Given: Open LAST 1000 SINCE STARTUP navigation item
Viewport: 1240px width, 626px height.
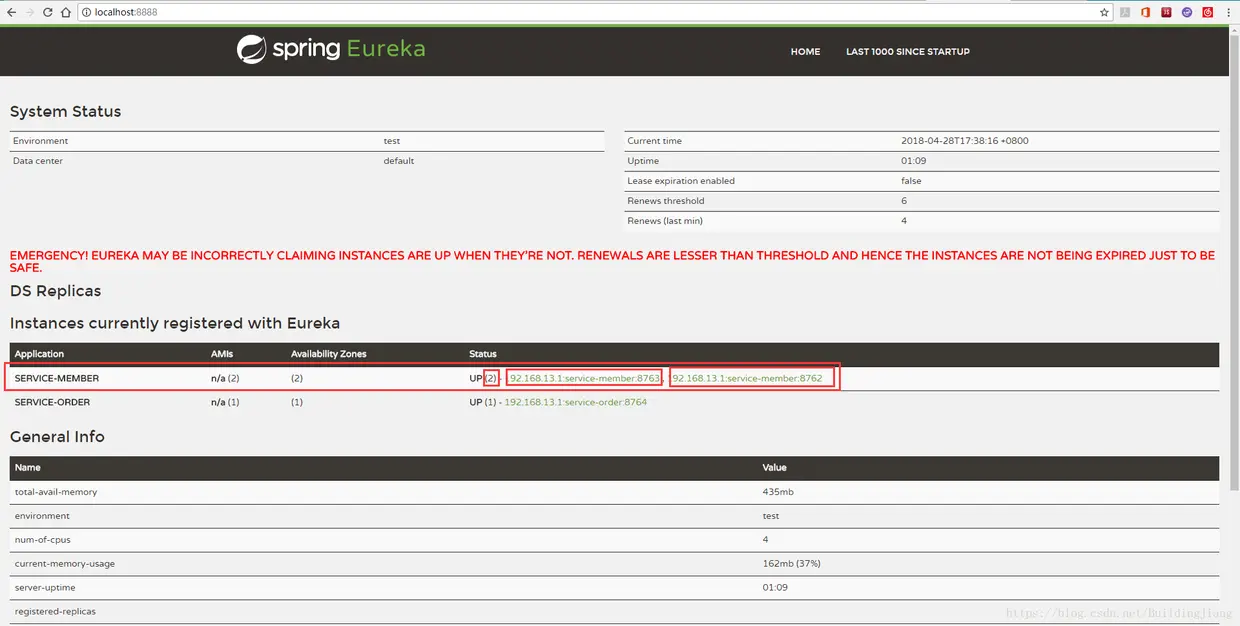Looking at the screenshot, I should coord(908,52).
